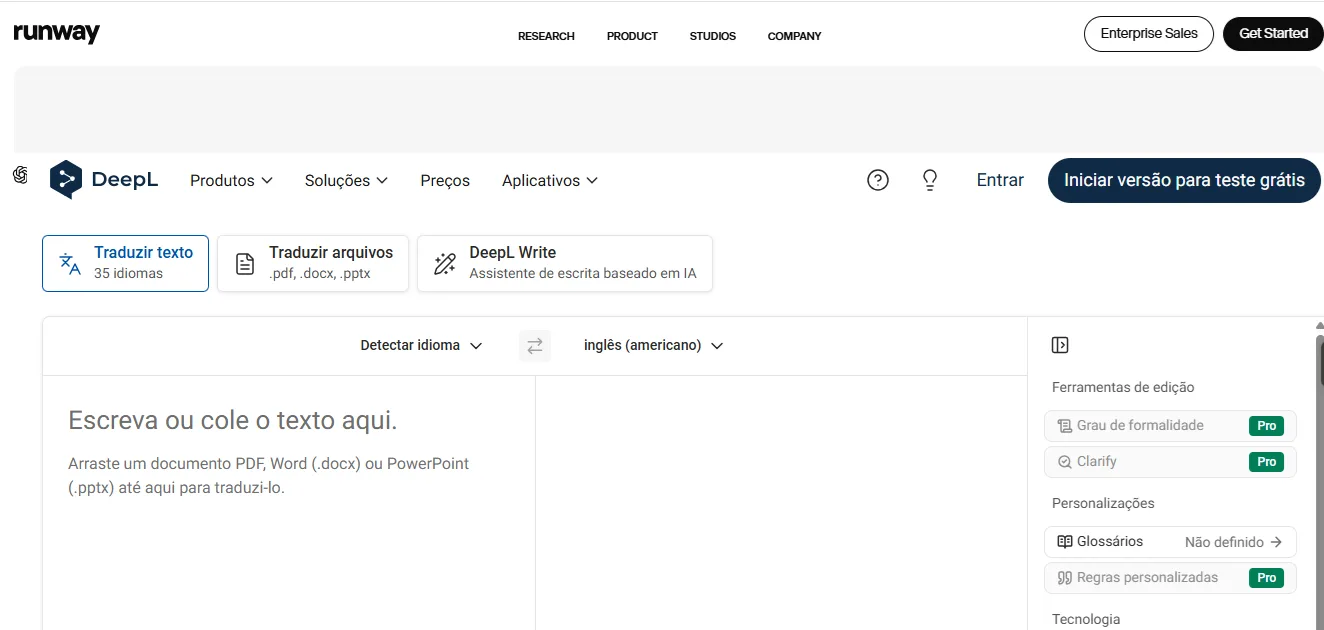The height and width of the screenshot is (630, 1324).
Task: Select the Traduzir texto tab
Action: click(125, 263)
